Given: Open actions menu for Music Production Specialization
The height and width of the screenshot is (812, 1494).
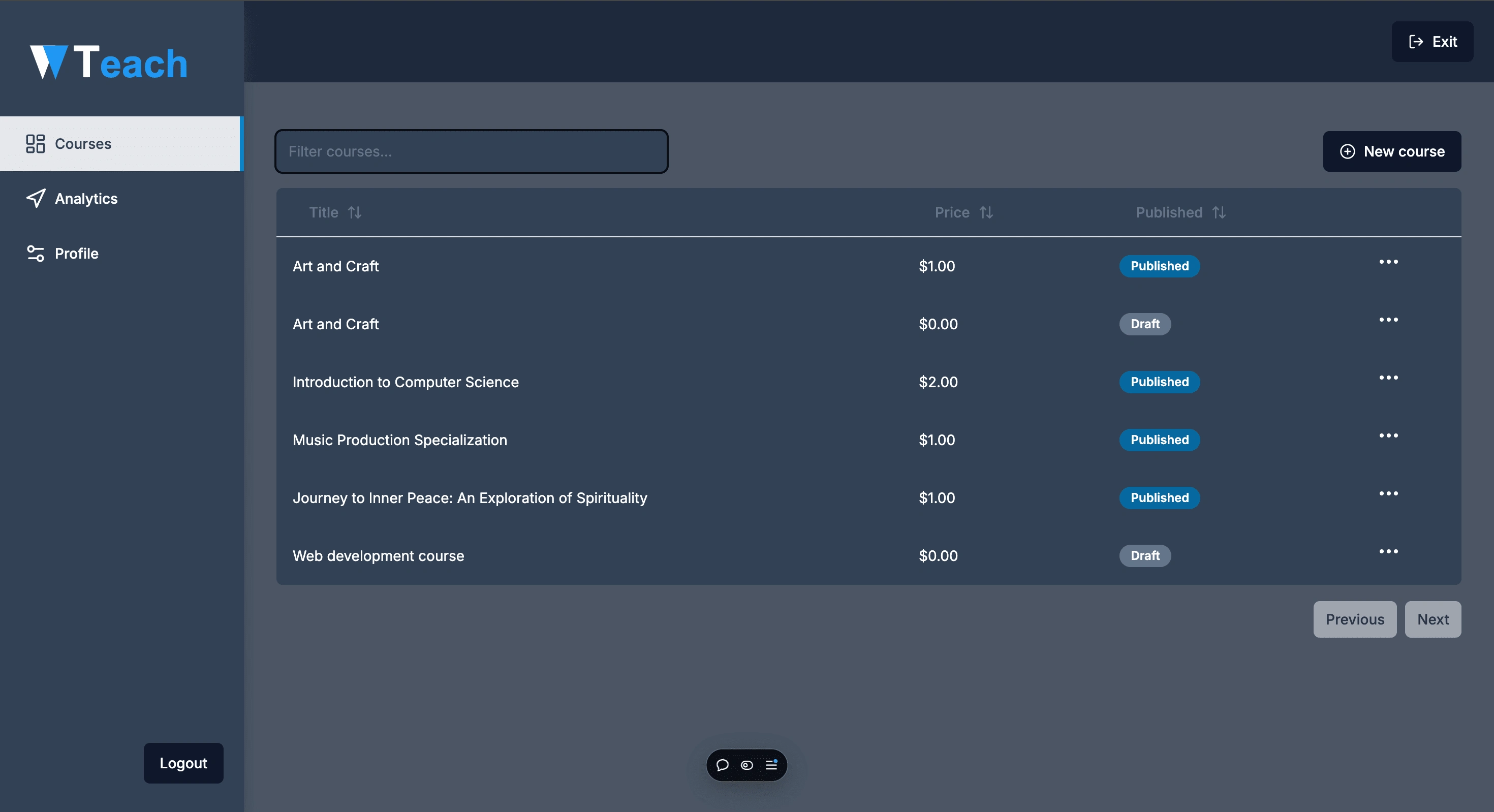Looking at the screenshot, I should (x=1388, y=435).
